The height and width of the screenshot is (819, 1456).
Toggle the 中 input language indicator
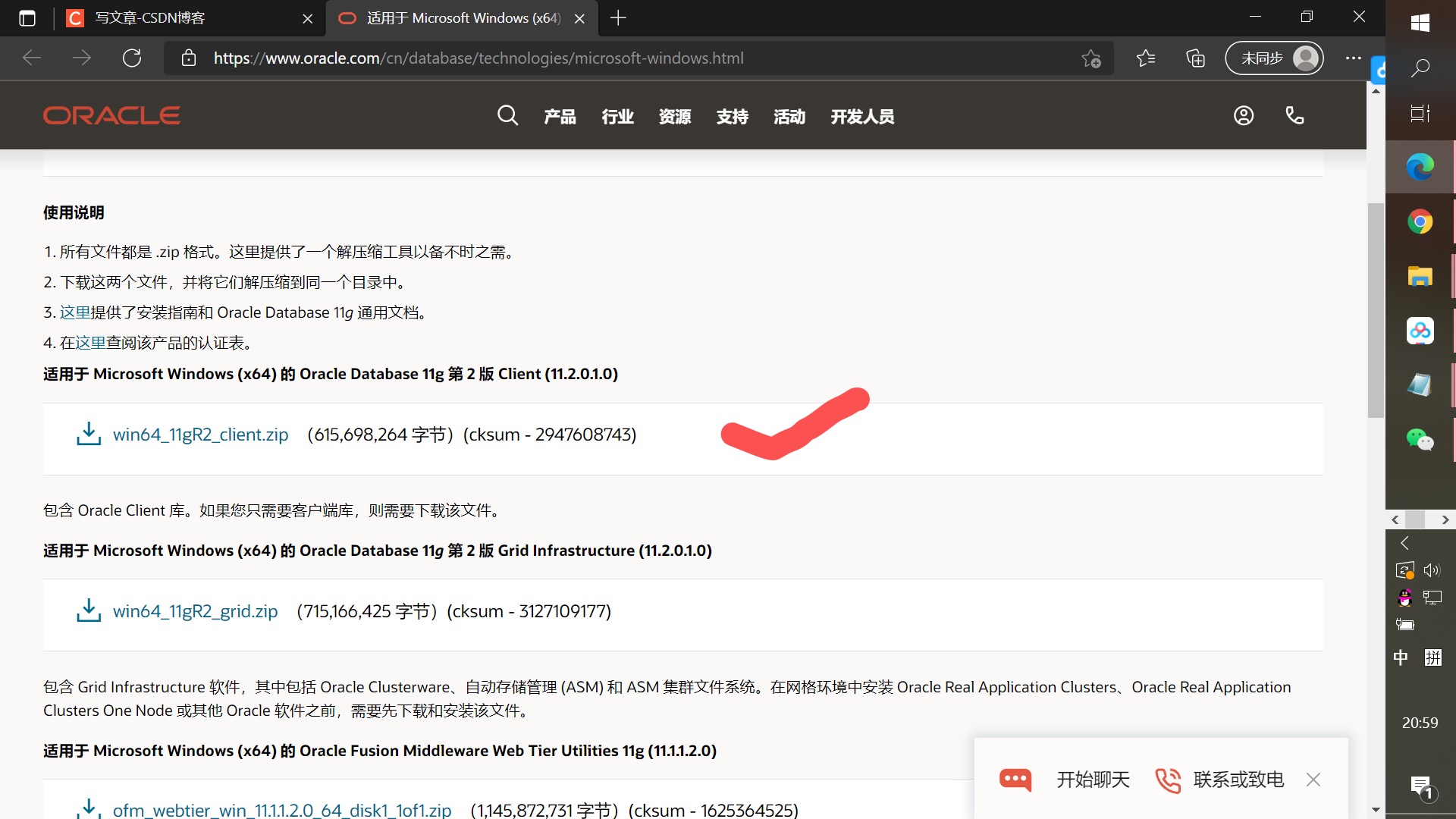point(1400,657)
